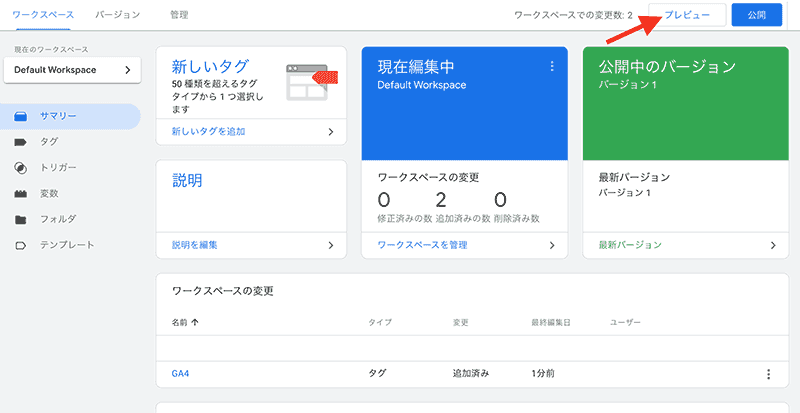800x413 pixels.
Task: Click the プレビュー button
Action: tap(687, 15)
